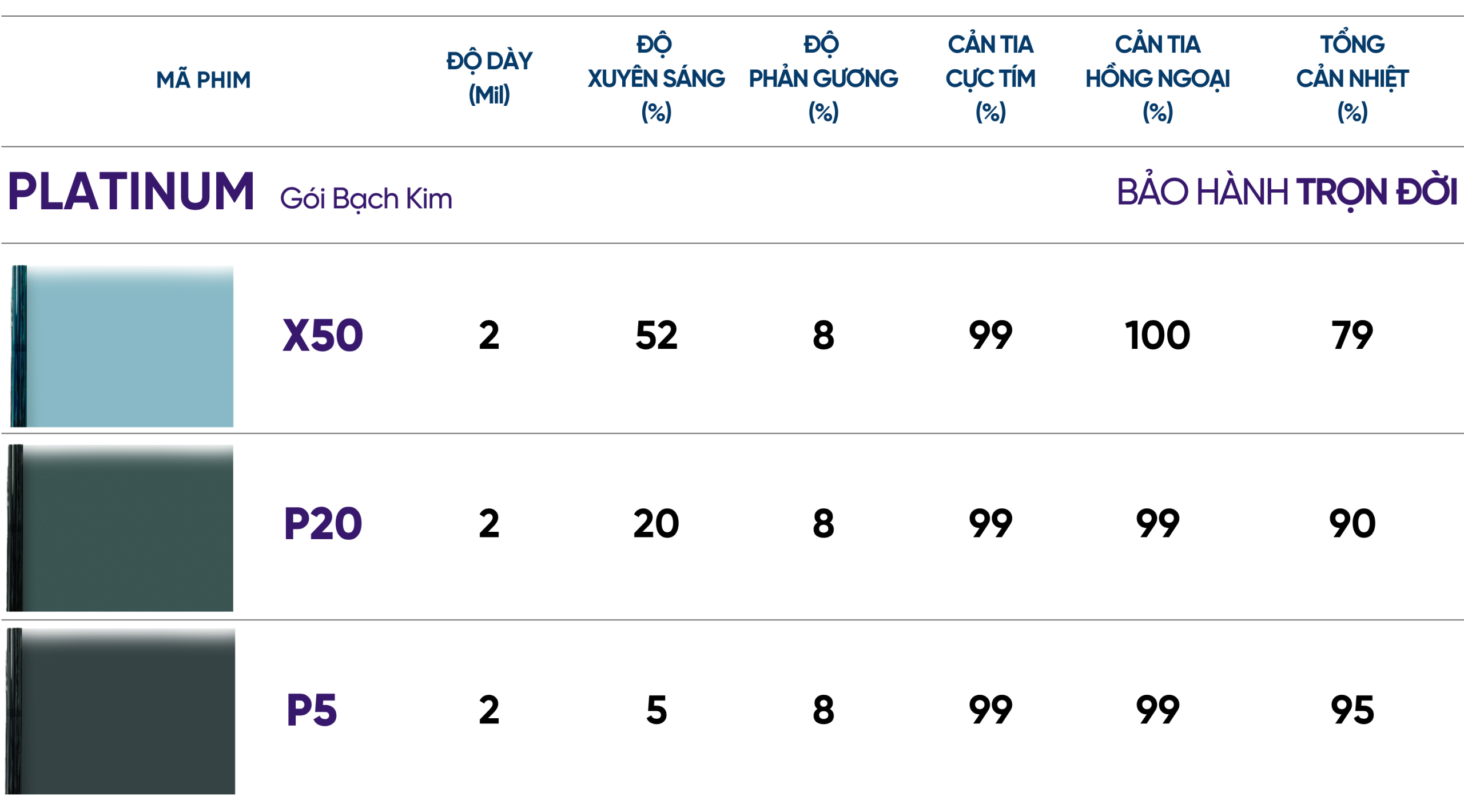Click X50's infrared rejection value 100
The height and width of the screenshot is (812, 1464).
[1157, 336]
